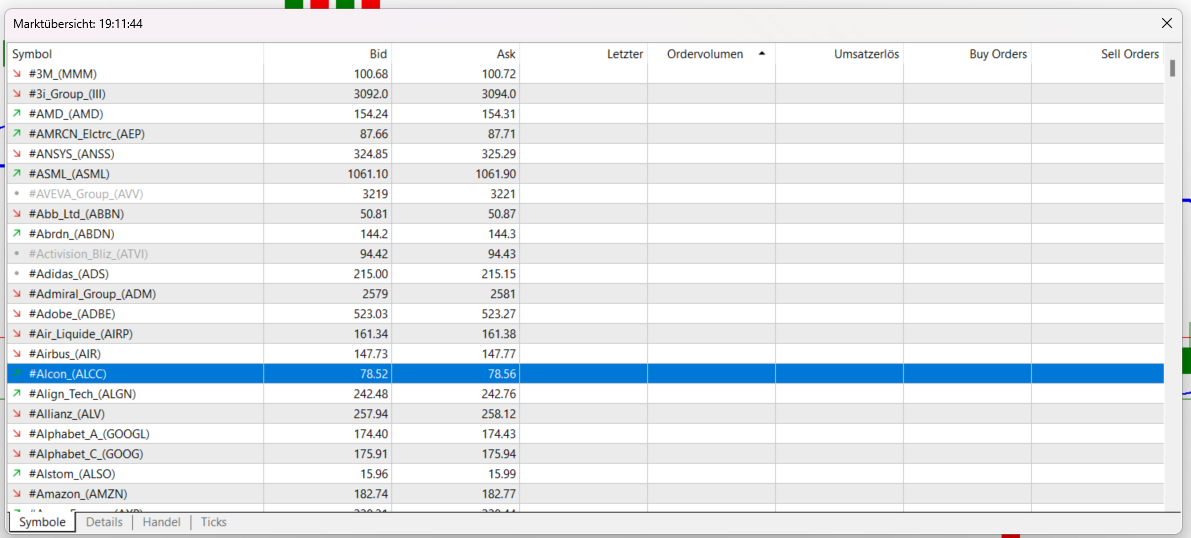Sort by the Symbol column header

click(135, 55)
